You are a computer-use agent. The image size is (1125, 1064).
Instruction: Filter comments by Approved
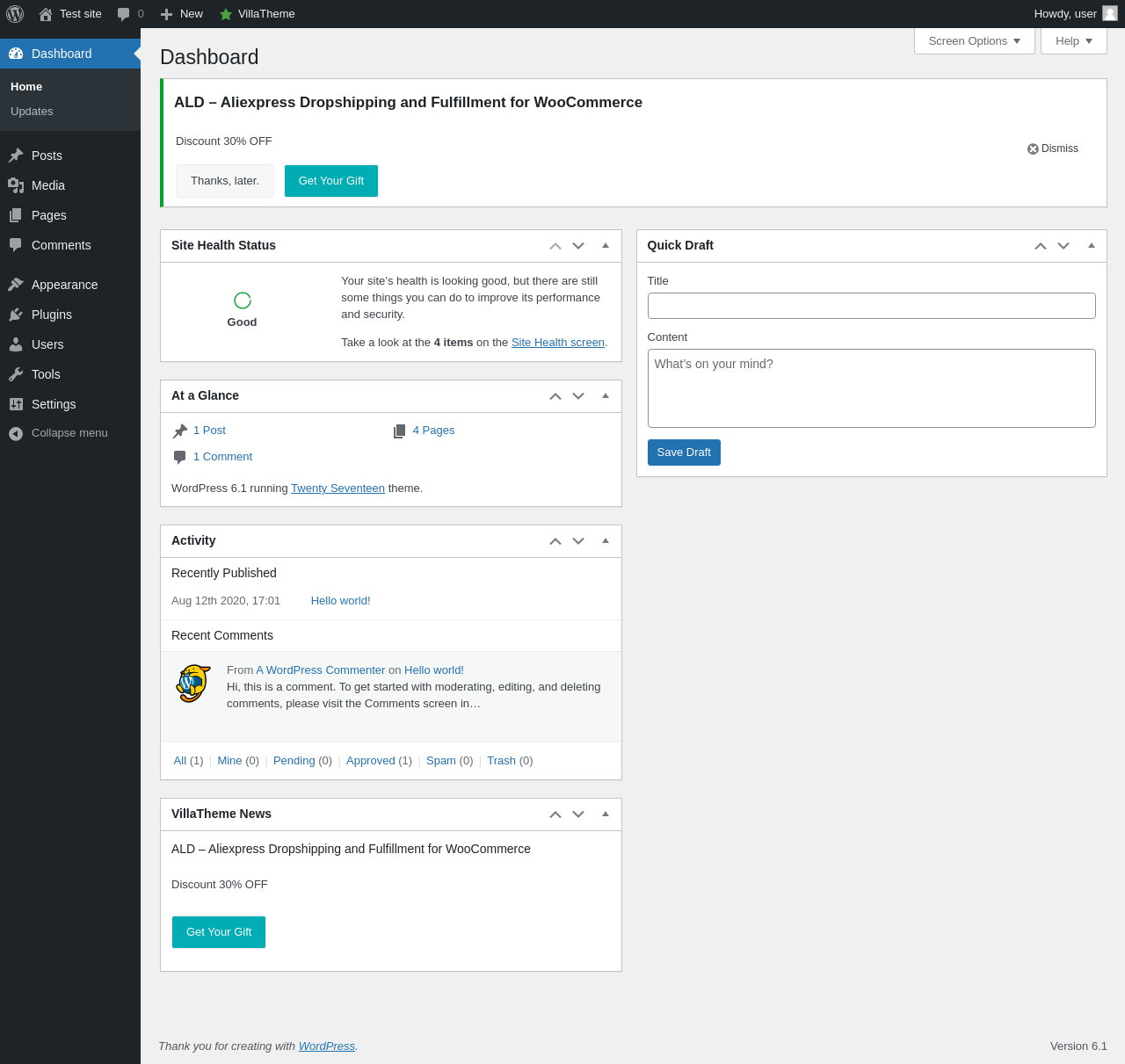(371, 761)
